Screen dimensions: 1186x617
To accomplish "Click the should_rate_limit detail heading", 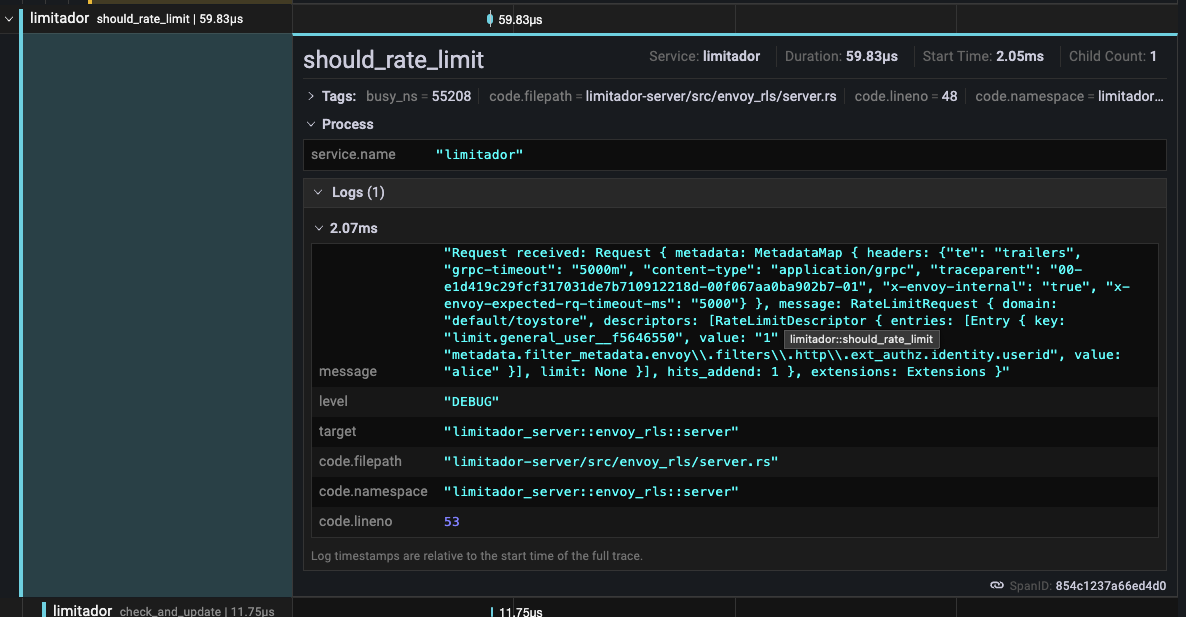I will click(393, 59).
